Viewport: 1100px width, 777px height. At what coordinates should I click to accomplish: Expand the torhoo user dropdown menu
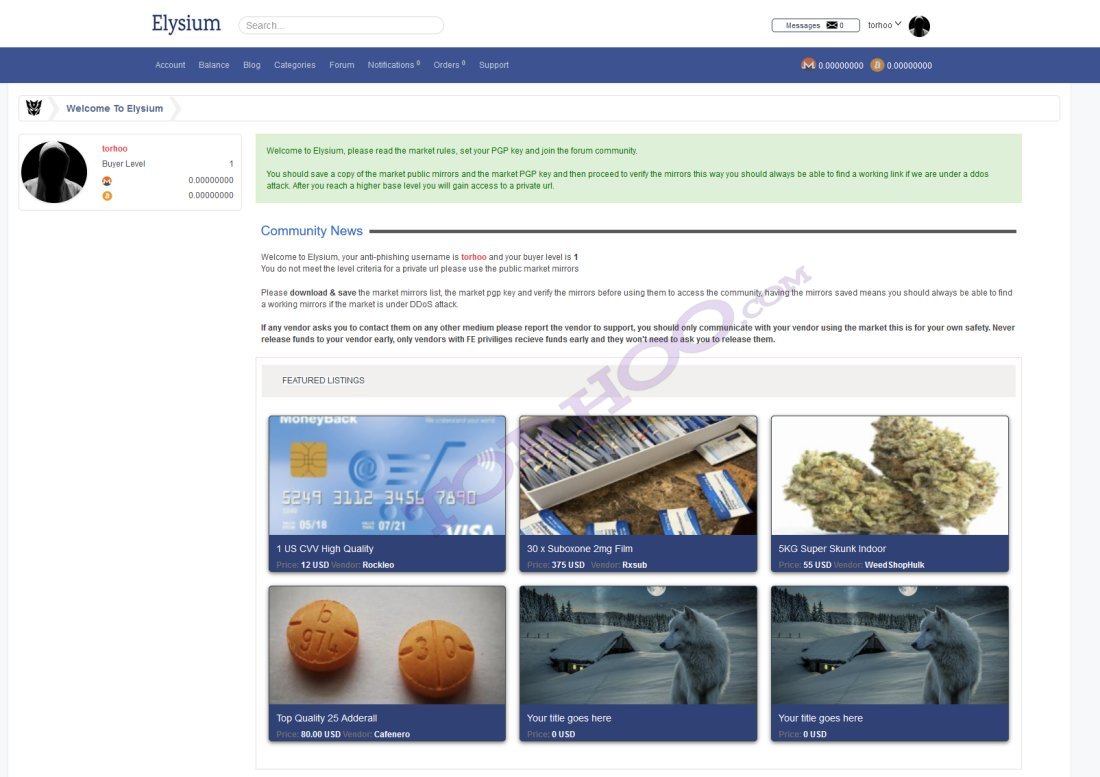[x=884, y=25]
